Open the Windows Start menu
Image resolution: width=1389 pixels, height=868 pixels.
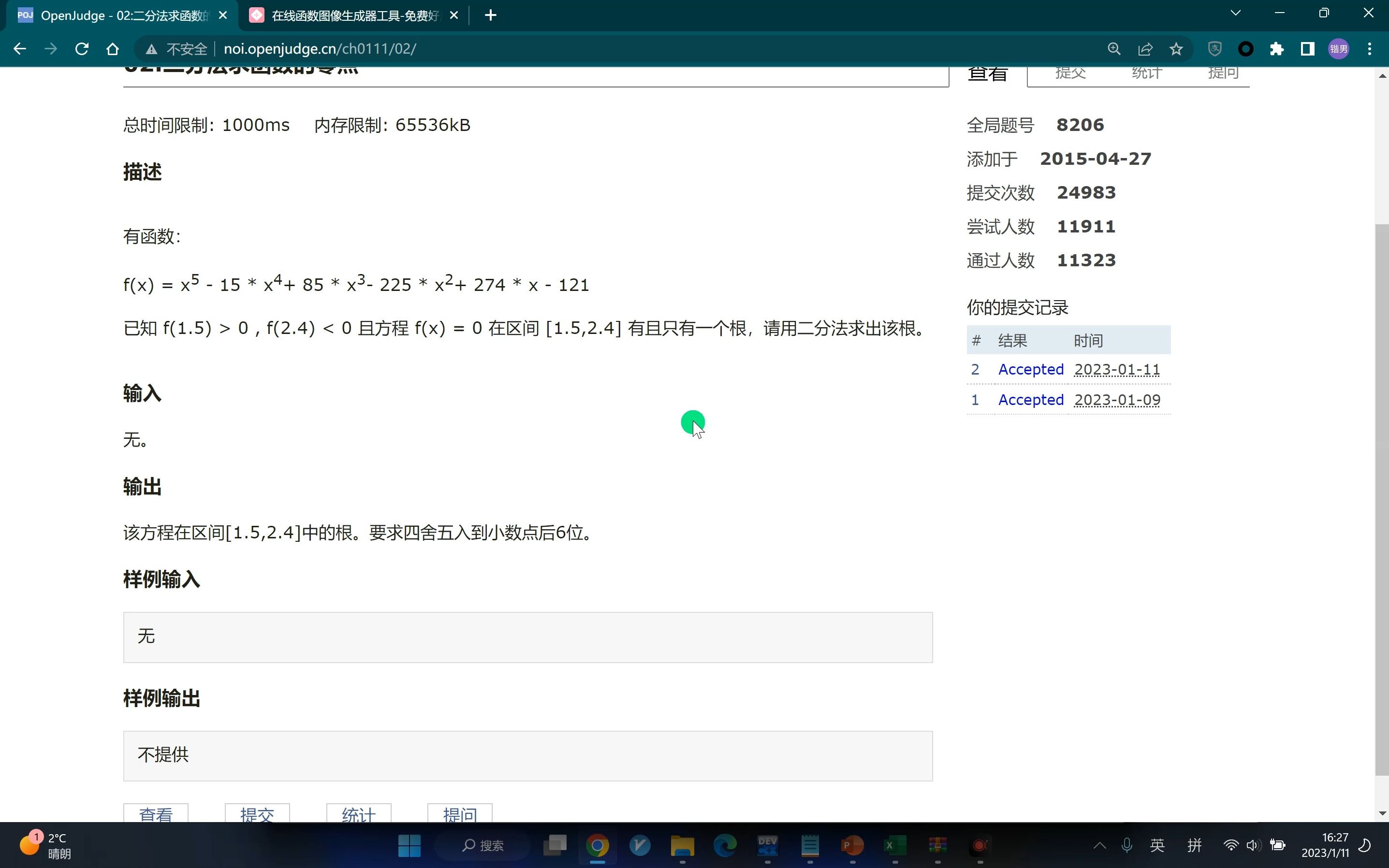(x=409, y=845)
